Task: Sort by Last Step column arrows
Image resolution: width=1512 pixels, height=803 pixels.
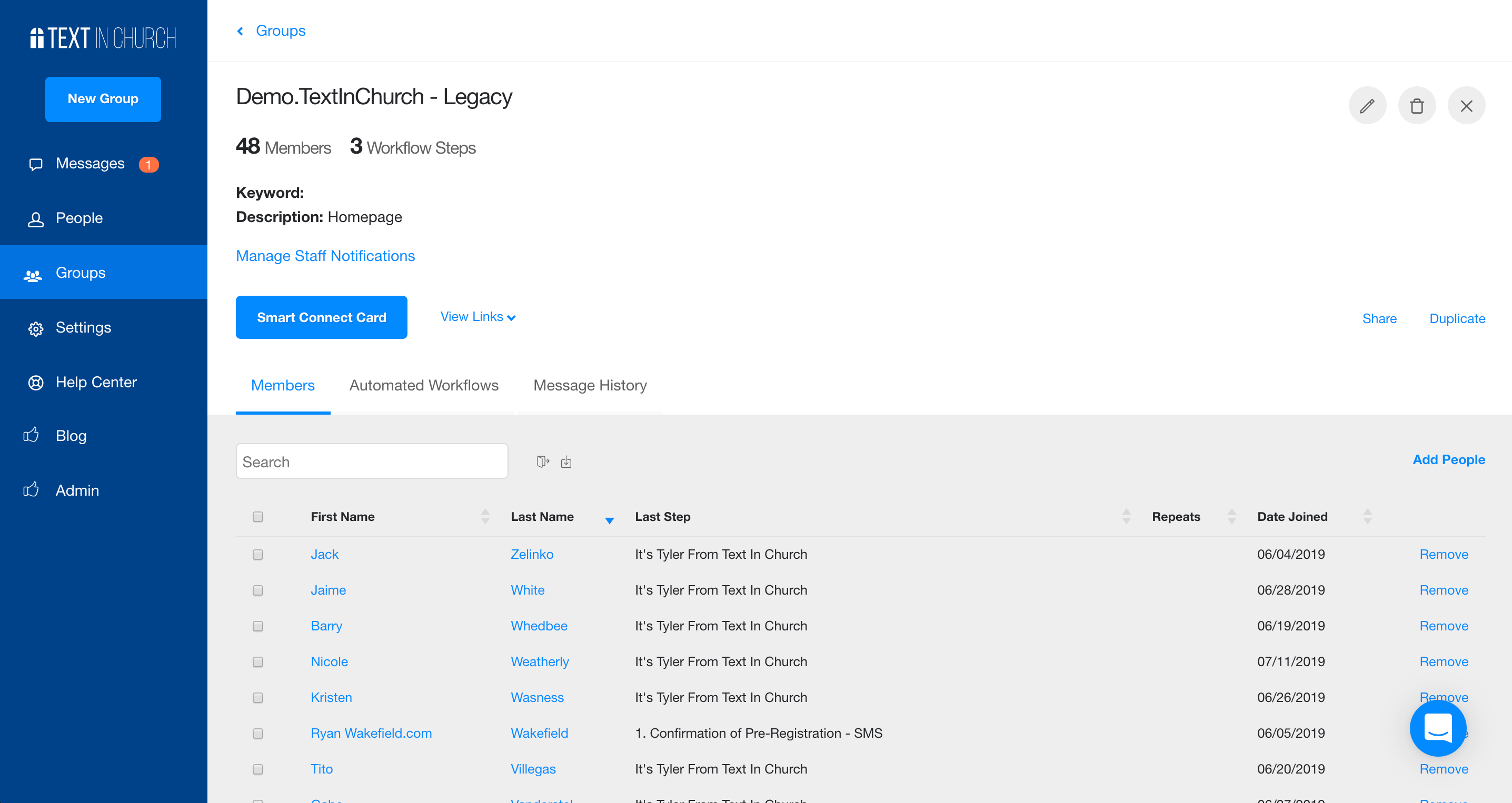Action: (x=1127, y=516)
